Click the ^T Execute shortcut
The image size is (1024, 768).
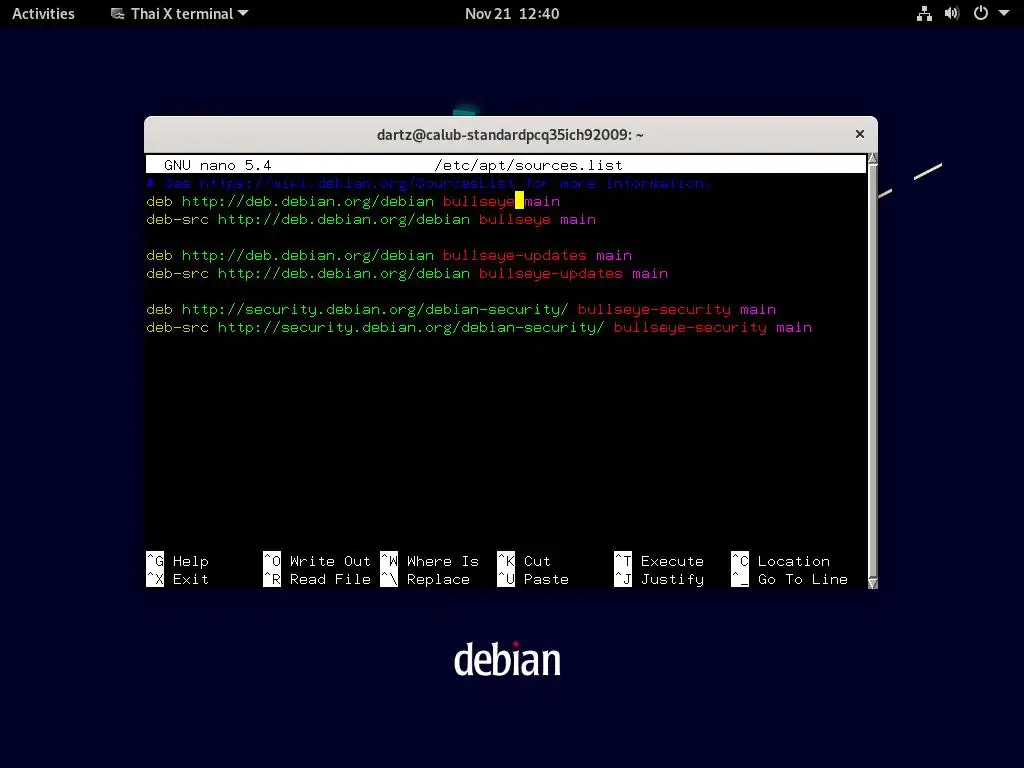tap(659, 561)
